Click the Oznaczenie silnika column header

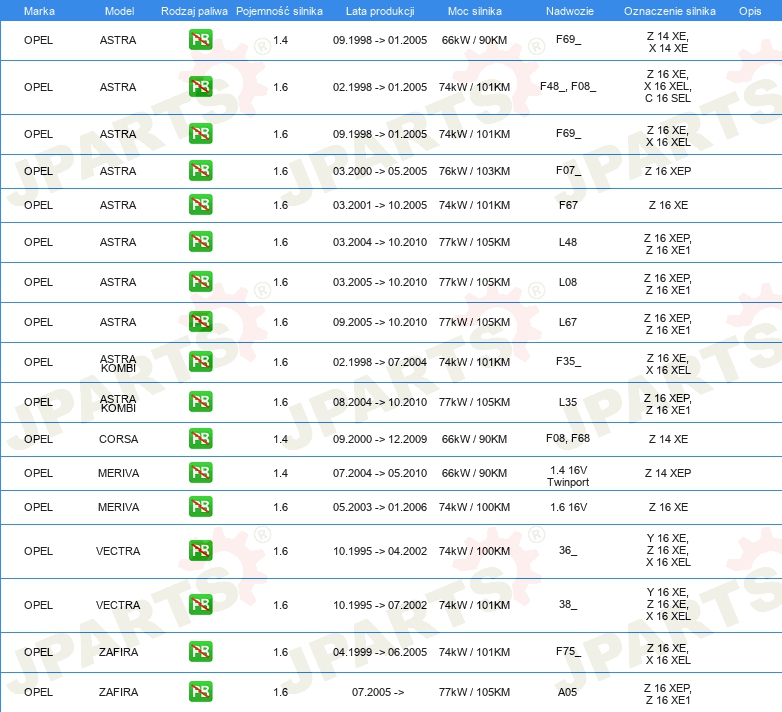(x=670, y=11)
